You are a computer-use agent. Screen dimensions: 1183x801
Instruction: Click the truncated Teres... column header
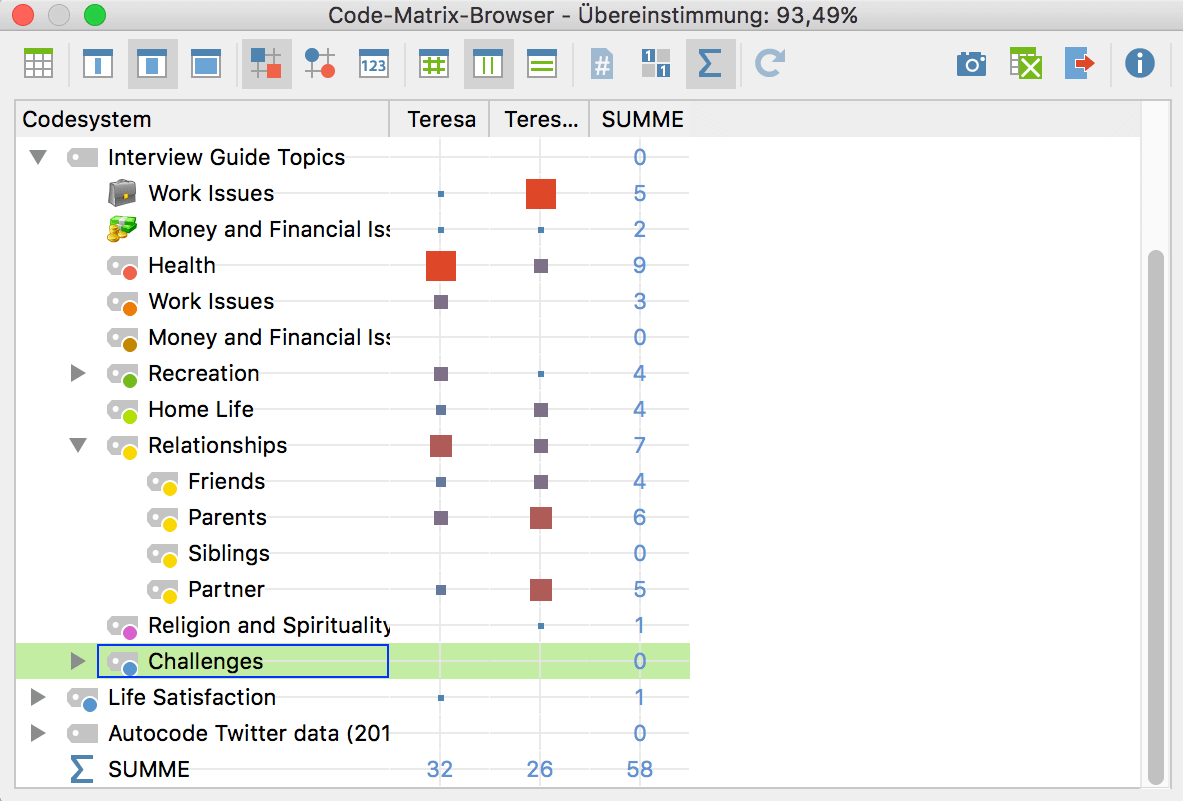tap(539, 119)
